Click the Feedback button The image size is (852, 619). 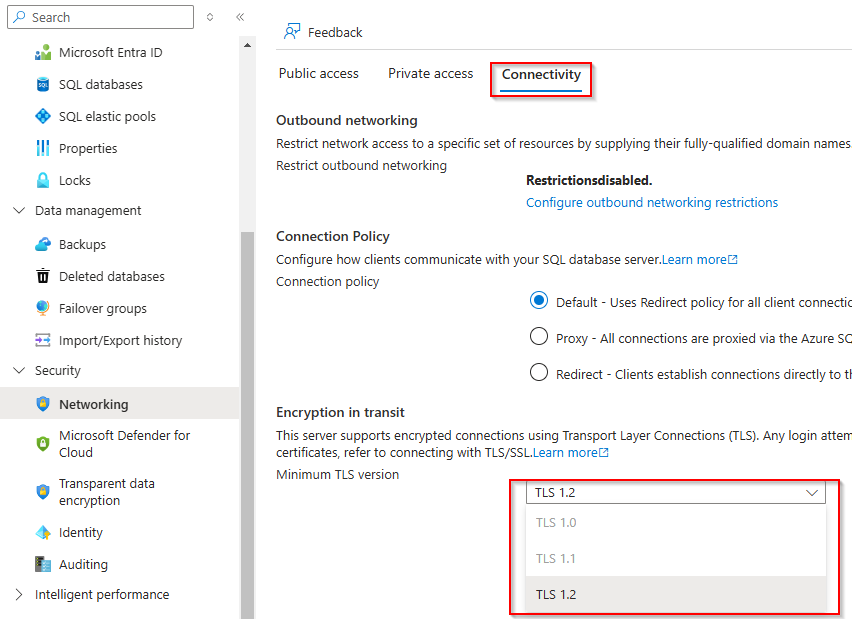click(323, 32)
